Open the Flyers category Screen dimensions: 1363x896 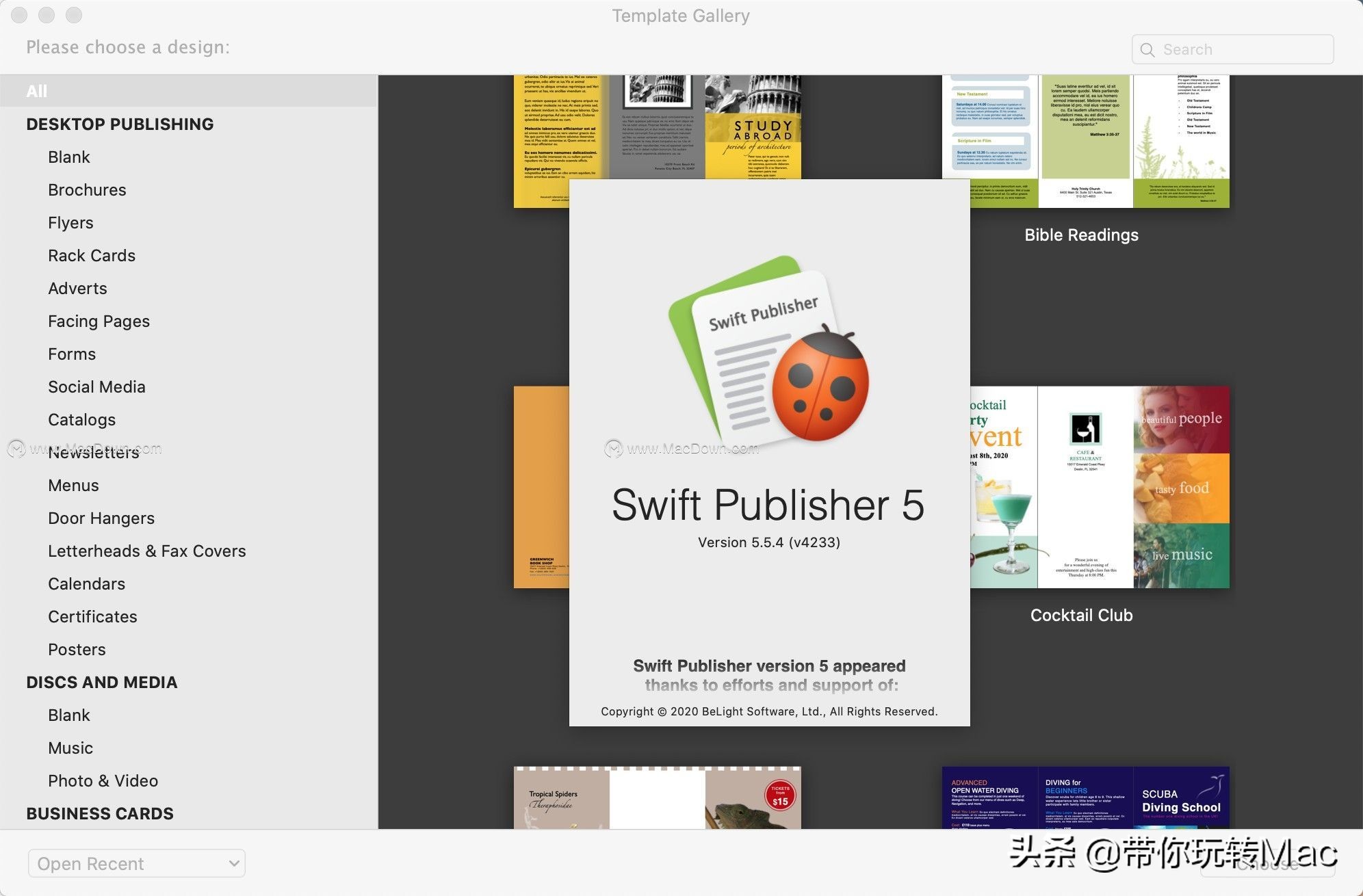(70, 223)
